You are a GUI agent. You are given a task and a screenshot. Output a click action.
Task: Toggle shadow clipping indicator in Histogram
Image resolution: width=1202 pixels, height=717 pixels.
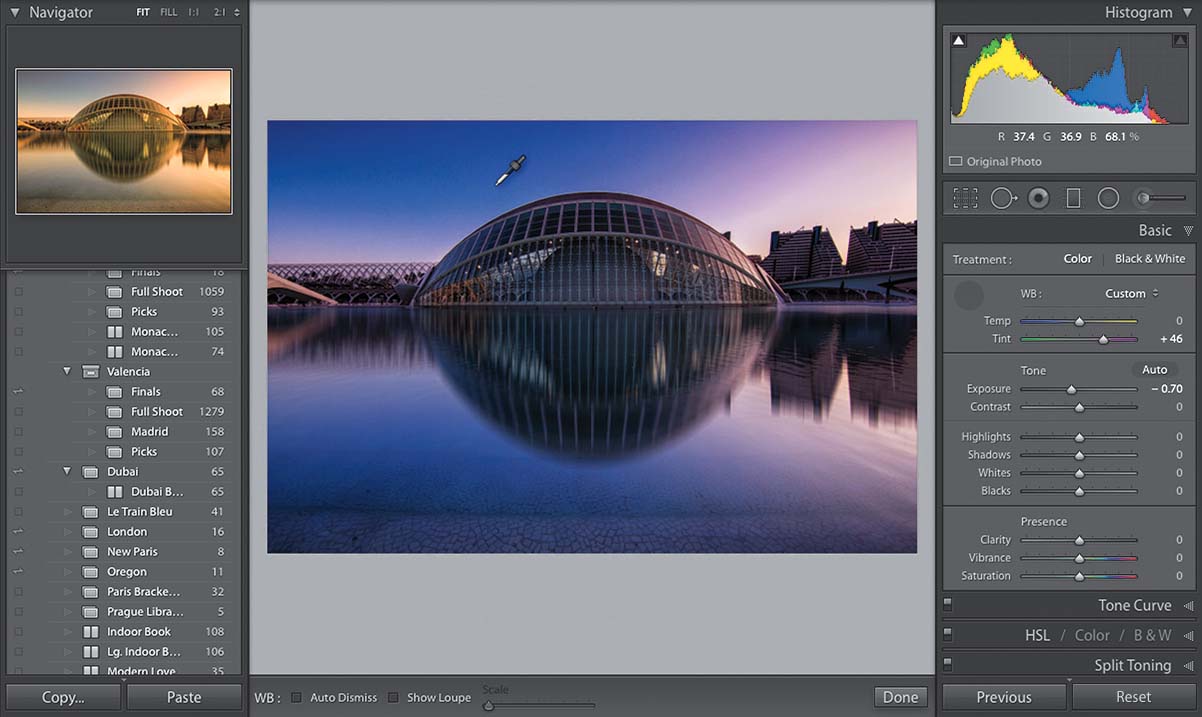coord(959,41)
